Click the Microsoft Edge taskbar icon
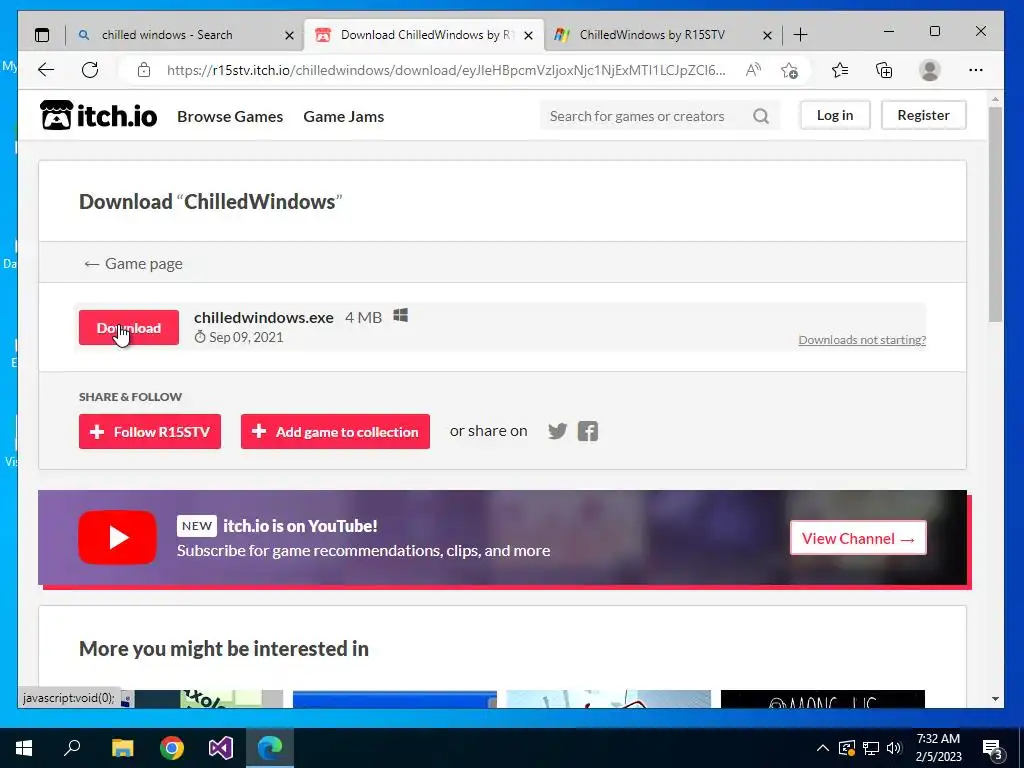Screen dimensions: 1024x768 [270, 748]
